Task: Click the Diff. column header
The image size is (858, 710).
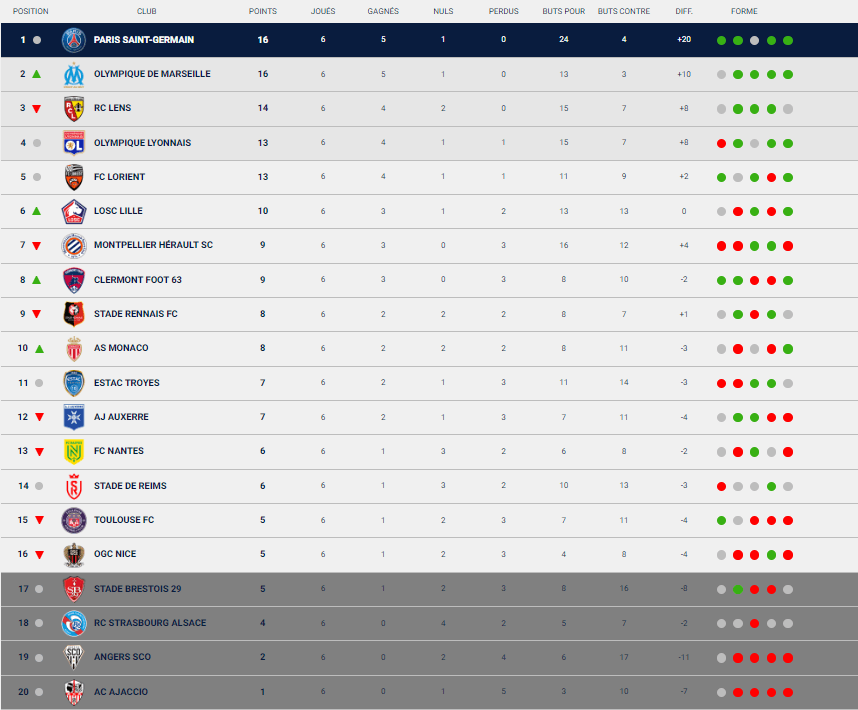Action: click(x=684, y=12)
